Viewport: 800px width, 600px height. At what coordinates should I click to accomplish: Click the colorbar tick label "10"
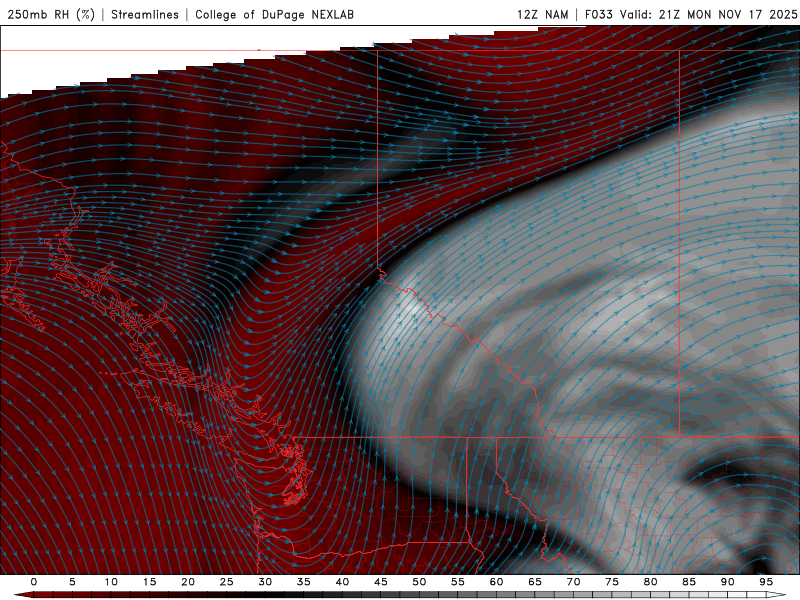111,582
